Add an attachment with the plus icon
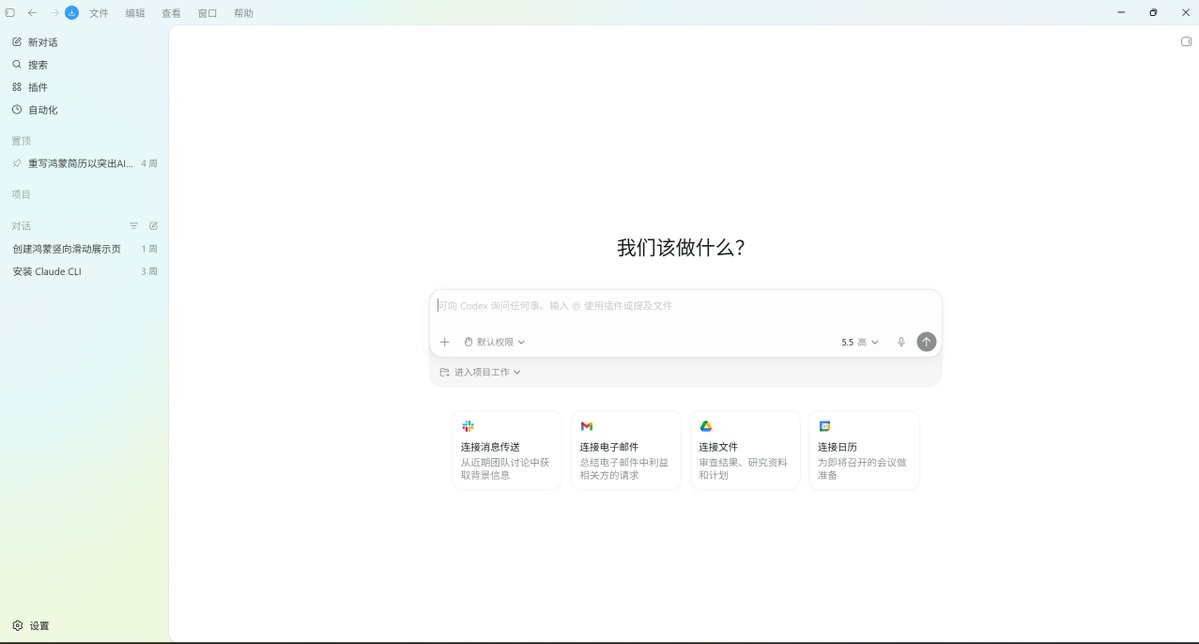 pyautogui.click(x=444, y=342)
